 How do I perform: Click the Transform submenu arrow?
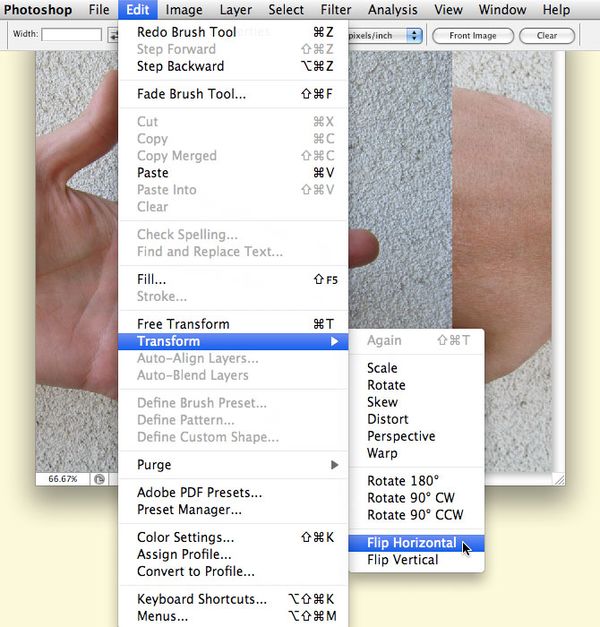click(334, 341)
